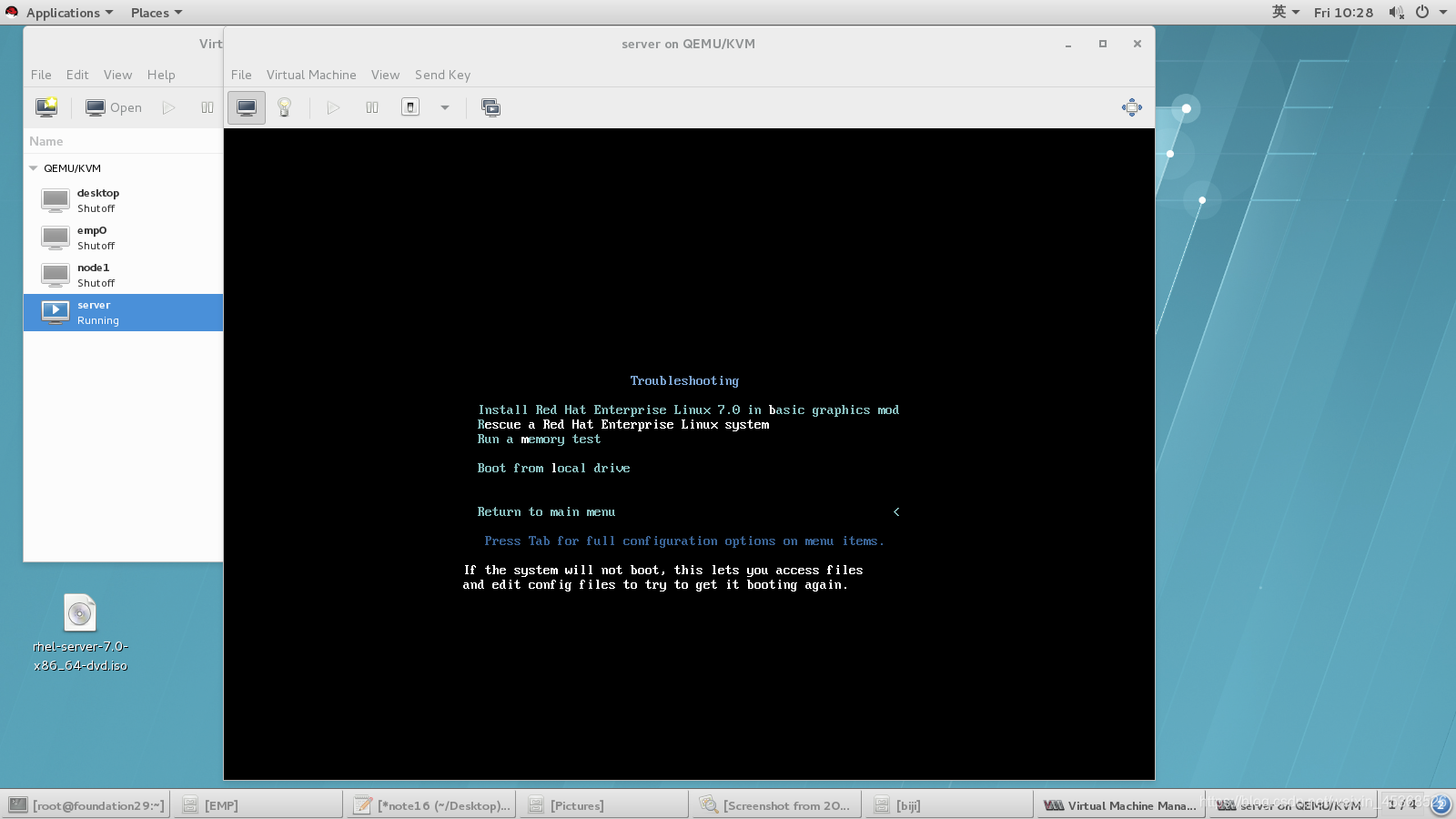
Task: Open File menu in Virtual Machine Manager
Action: 41,75
